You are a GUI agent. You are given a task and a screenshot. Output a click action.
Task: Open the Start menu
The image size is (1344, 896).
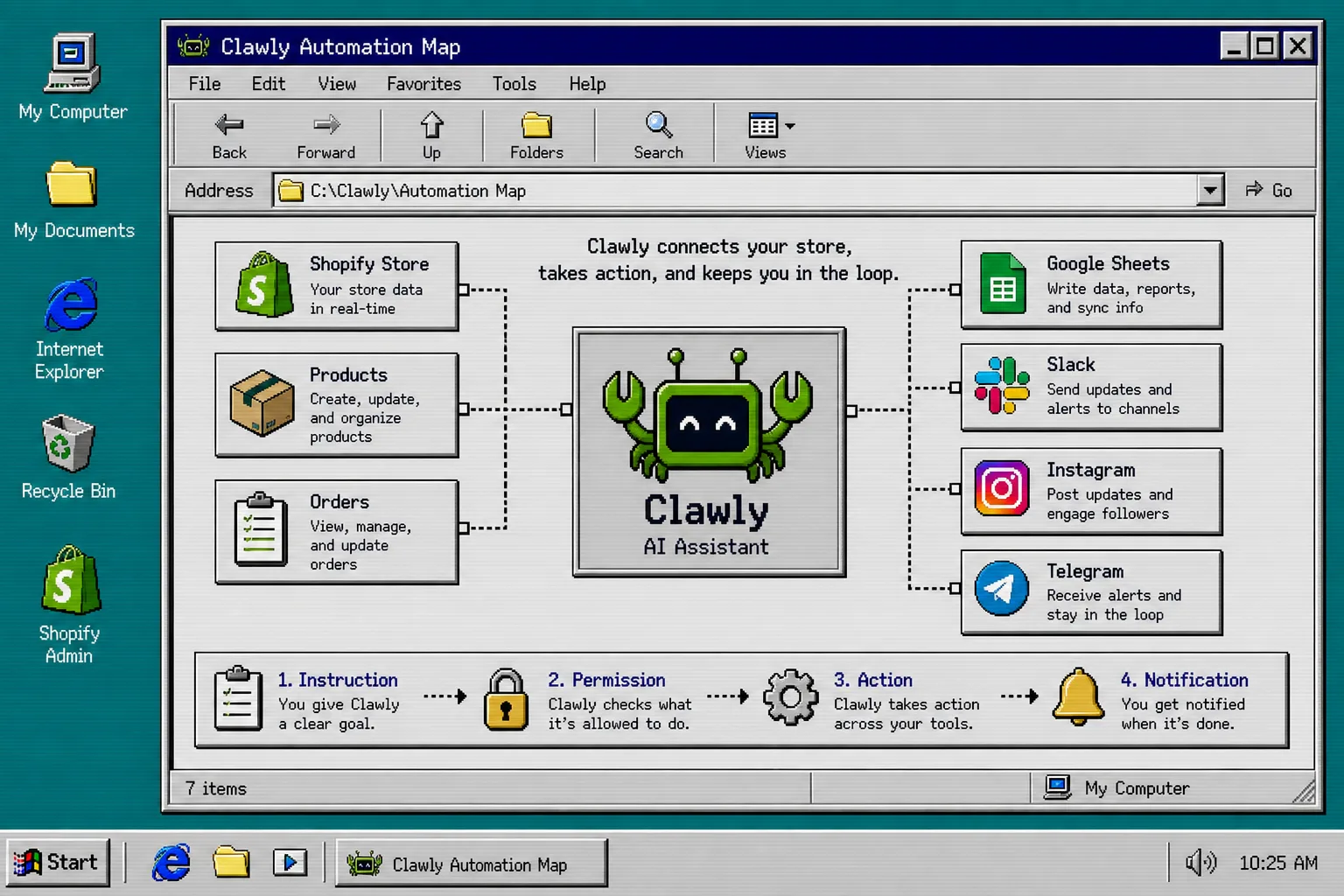tap(58, 863)
